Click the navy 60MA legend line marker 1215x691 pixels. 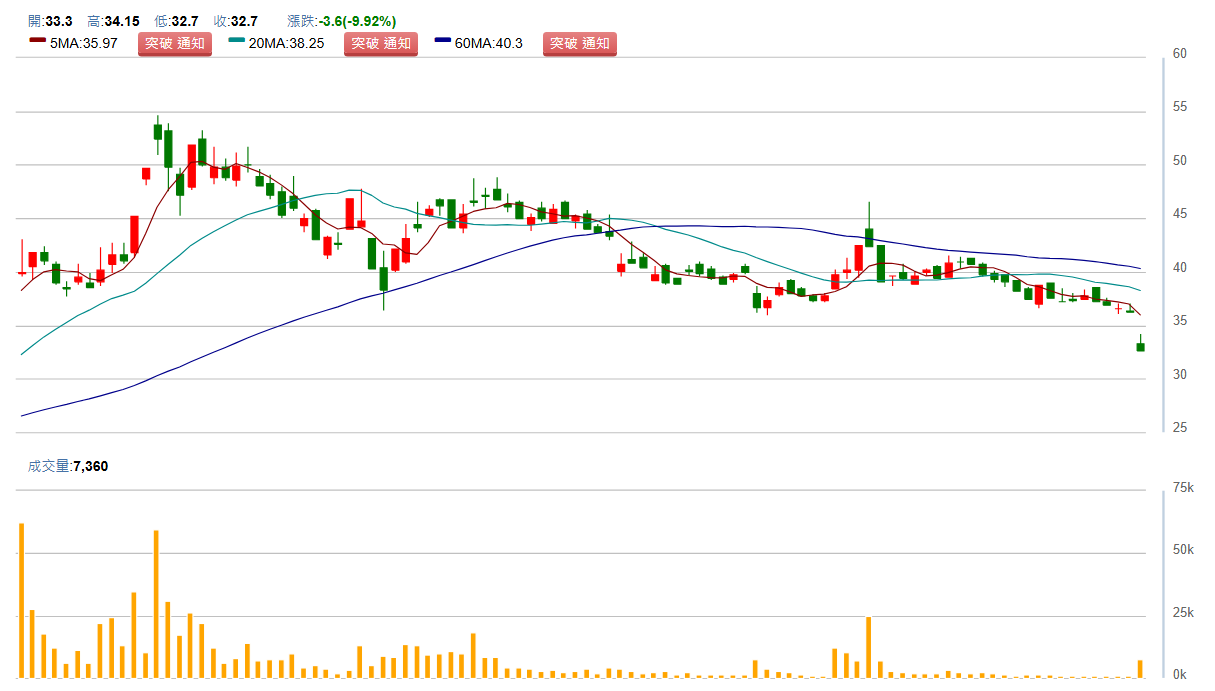coord(443,40)
